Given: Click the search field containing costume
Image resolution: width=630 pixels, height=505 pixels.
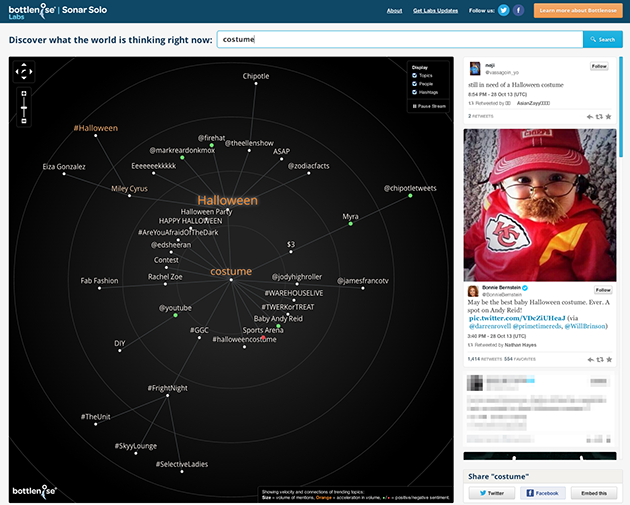Looking at the screenshot, I should 400,39.
